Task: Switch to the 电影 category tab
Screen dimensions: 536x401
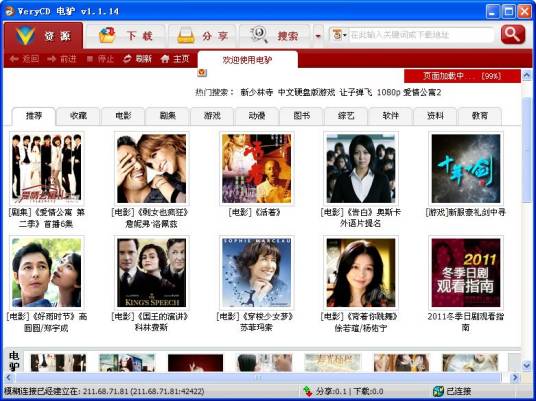Action: coord(123,116)
